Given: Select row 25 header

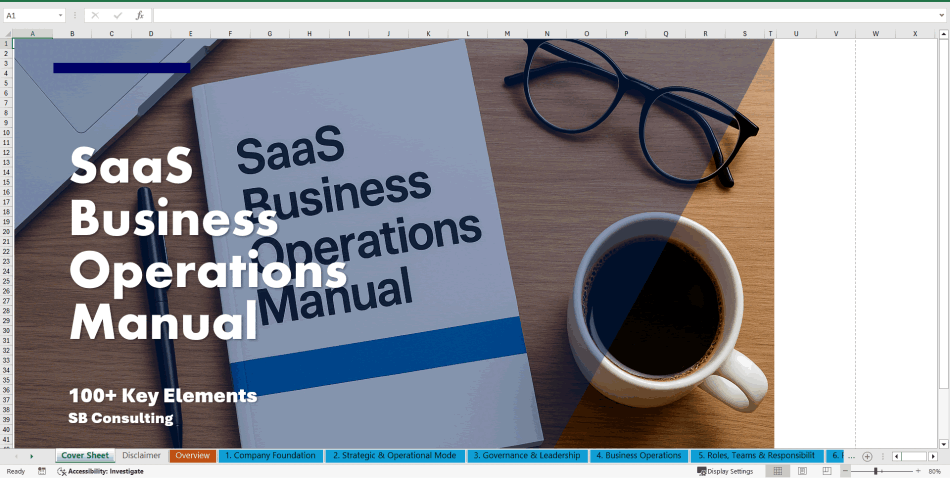Looking at the screenshot, I should pyautogui.click(x=7, y=280).
